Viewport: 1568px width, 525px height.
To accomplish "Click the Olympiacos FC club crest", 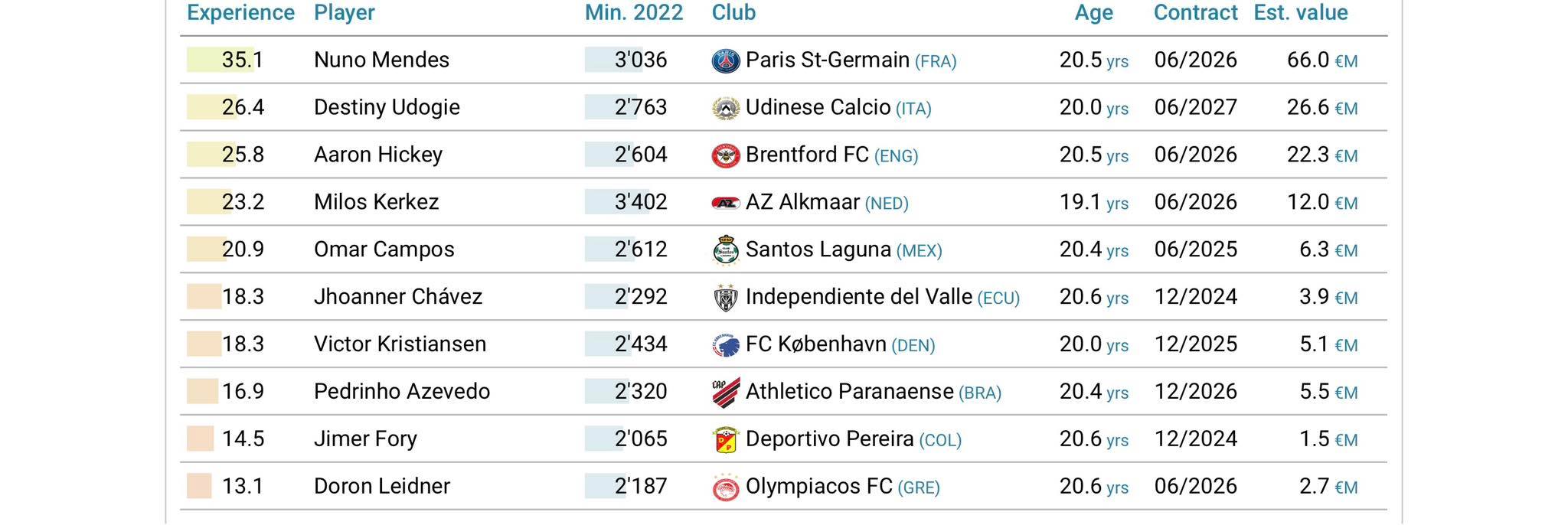I will (x=725, y=487).
